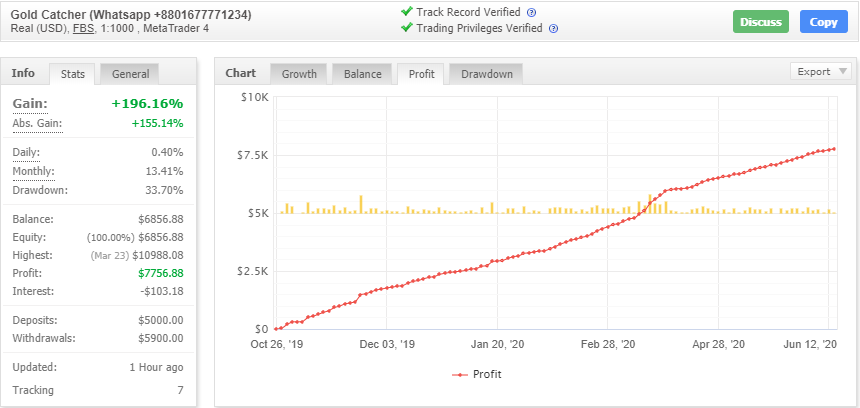The width and height of the screenshot is (860, 408).
Task: Click the last profit data point near Jun 12
Action: (x=834, y=149)
